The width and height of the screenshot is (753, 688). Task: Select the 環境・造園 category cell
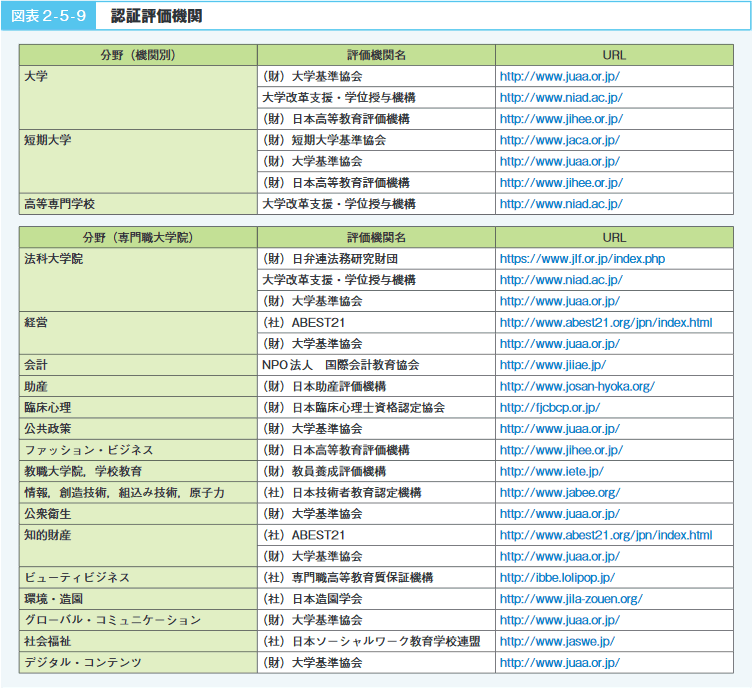click(x=138, y=599)
